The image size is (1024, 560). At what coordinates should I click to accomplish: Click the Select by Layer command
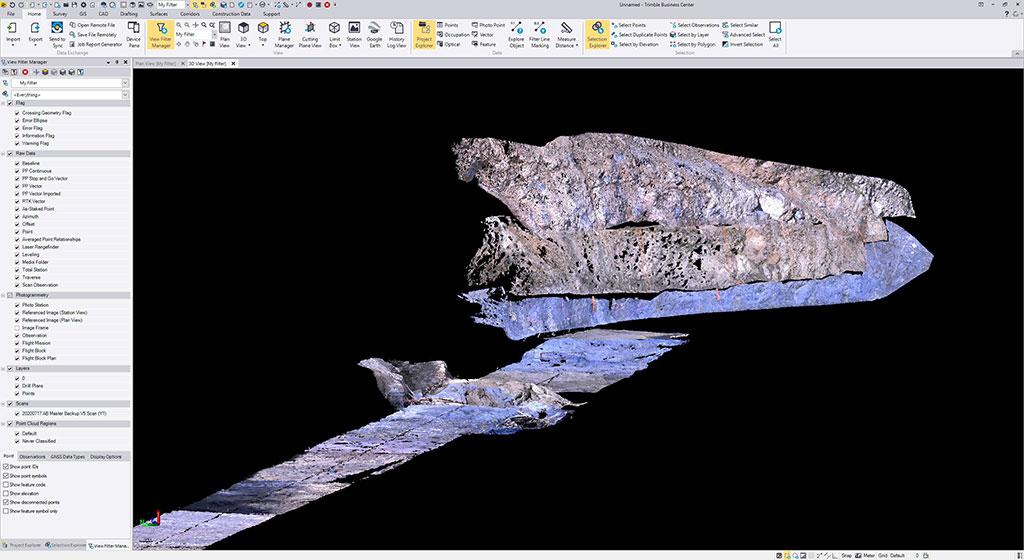pyautogui.click(x=689, y=35)
